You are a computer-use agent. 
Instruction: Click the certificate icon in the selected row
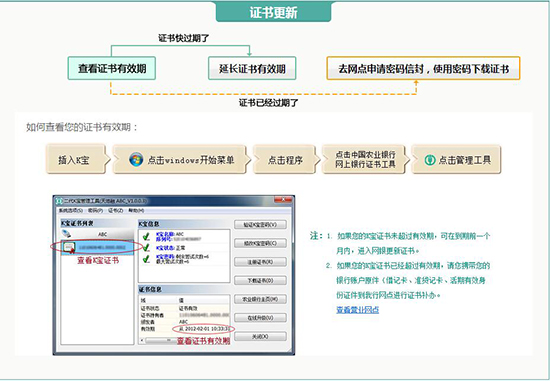69,247
